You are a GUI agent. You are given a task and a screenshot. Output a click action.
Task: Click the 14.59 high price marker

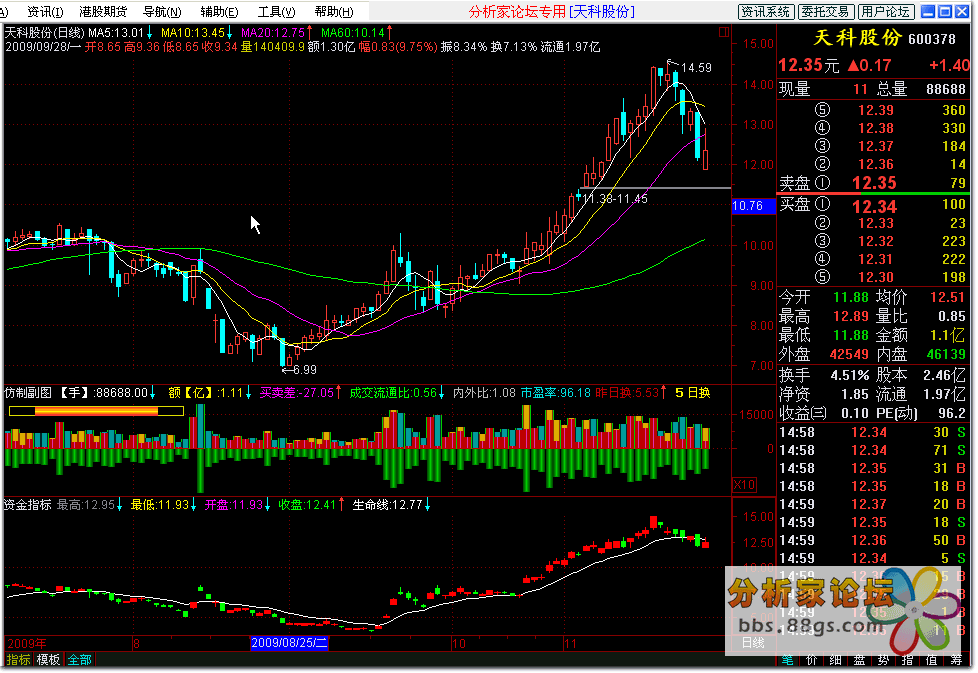[x=696, y=67]
